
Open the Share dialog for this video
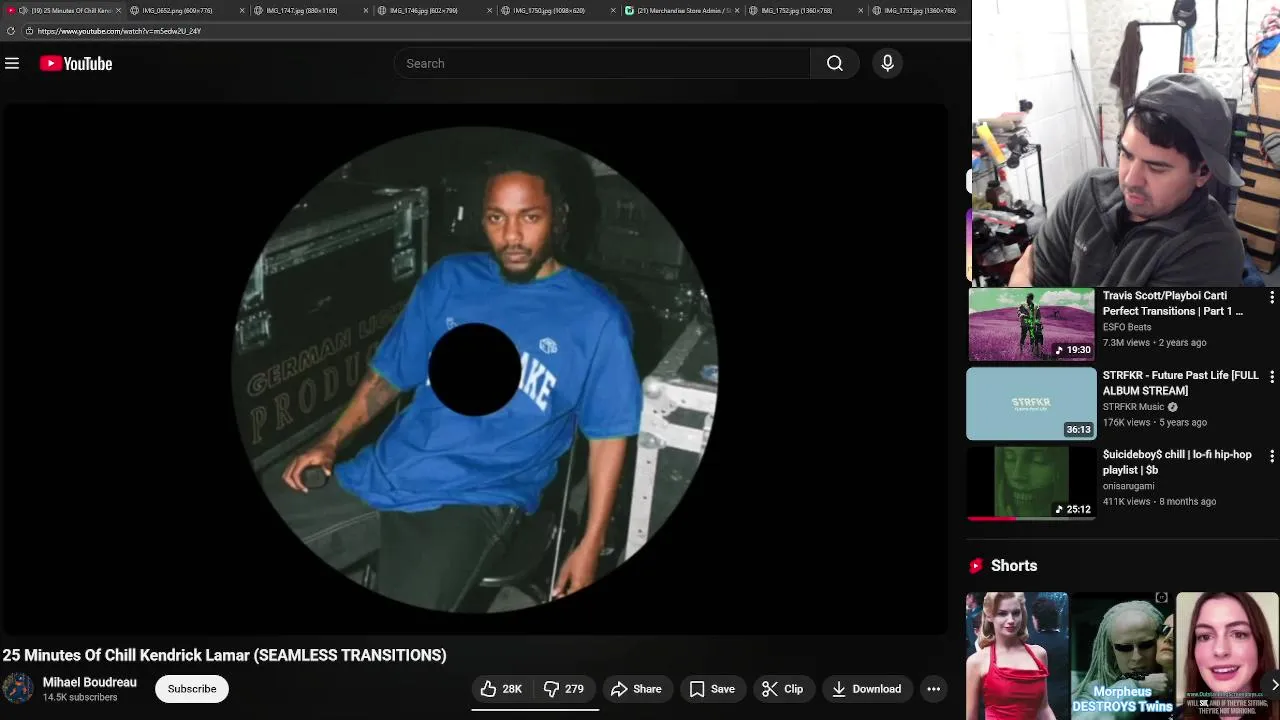point(636,689)
